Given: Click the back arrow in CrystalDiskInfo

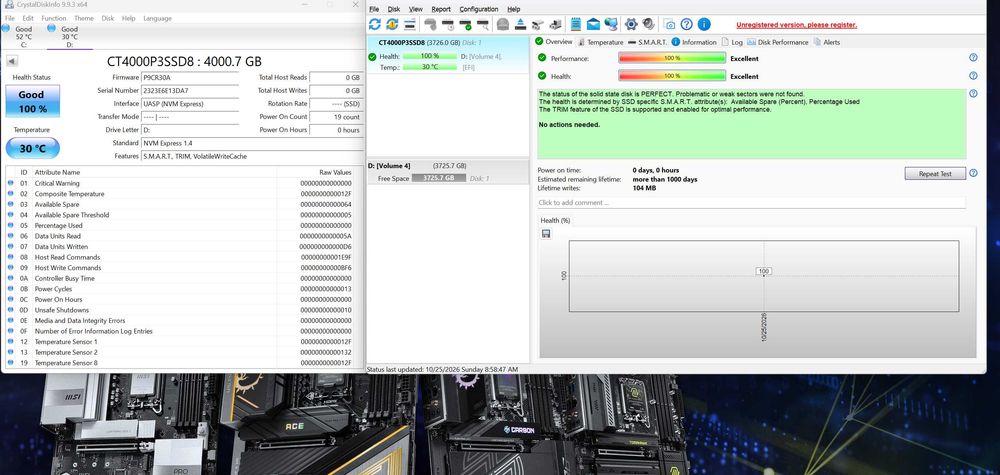Looking at the screenshot, I should pyautogui.click(x=12, y=61).
